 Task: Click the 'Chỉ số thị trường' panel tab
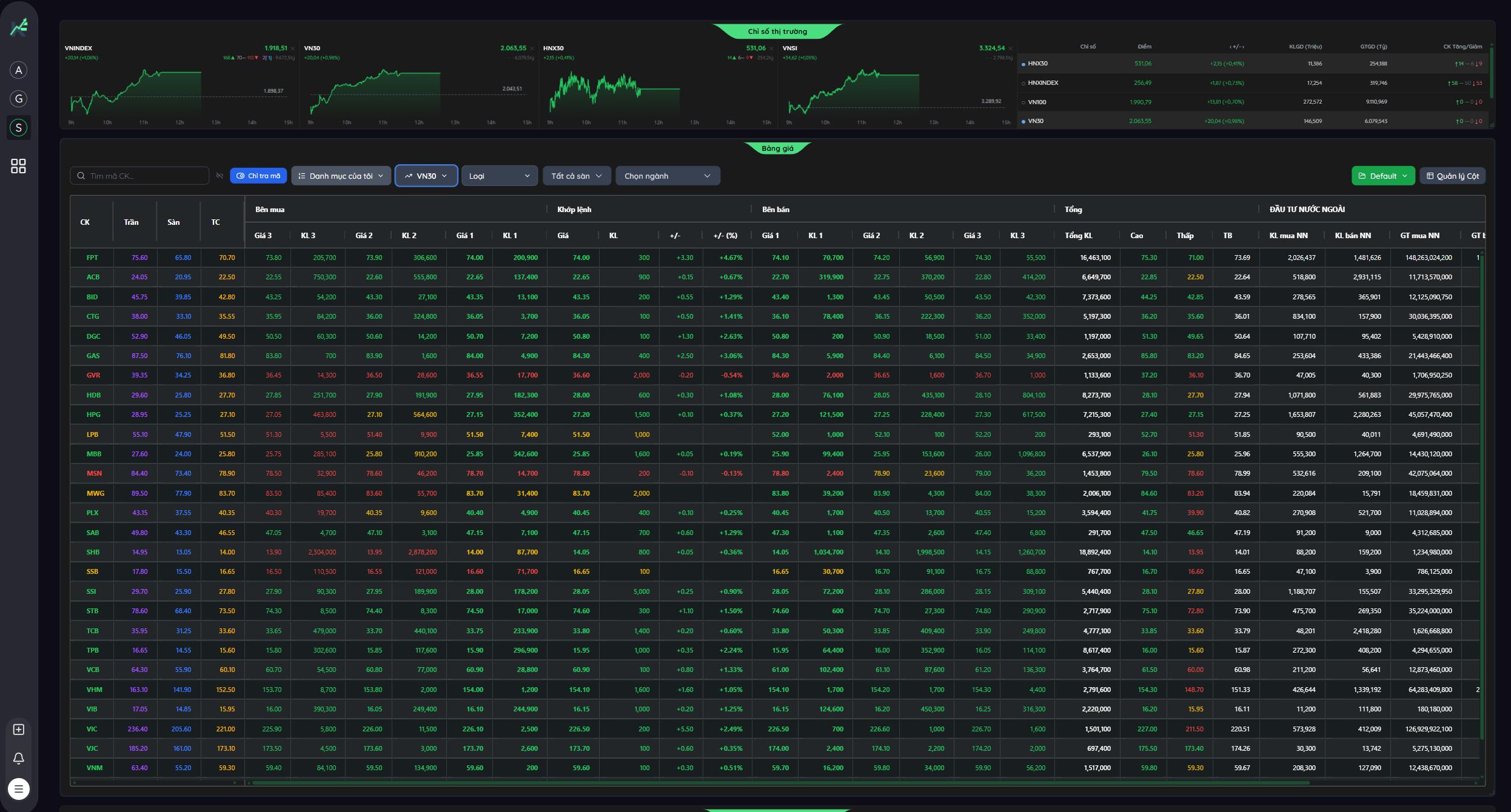tap(777, 32)
